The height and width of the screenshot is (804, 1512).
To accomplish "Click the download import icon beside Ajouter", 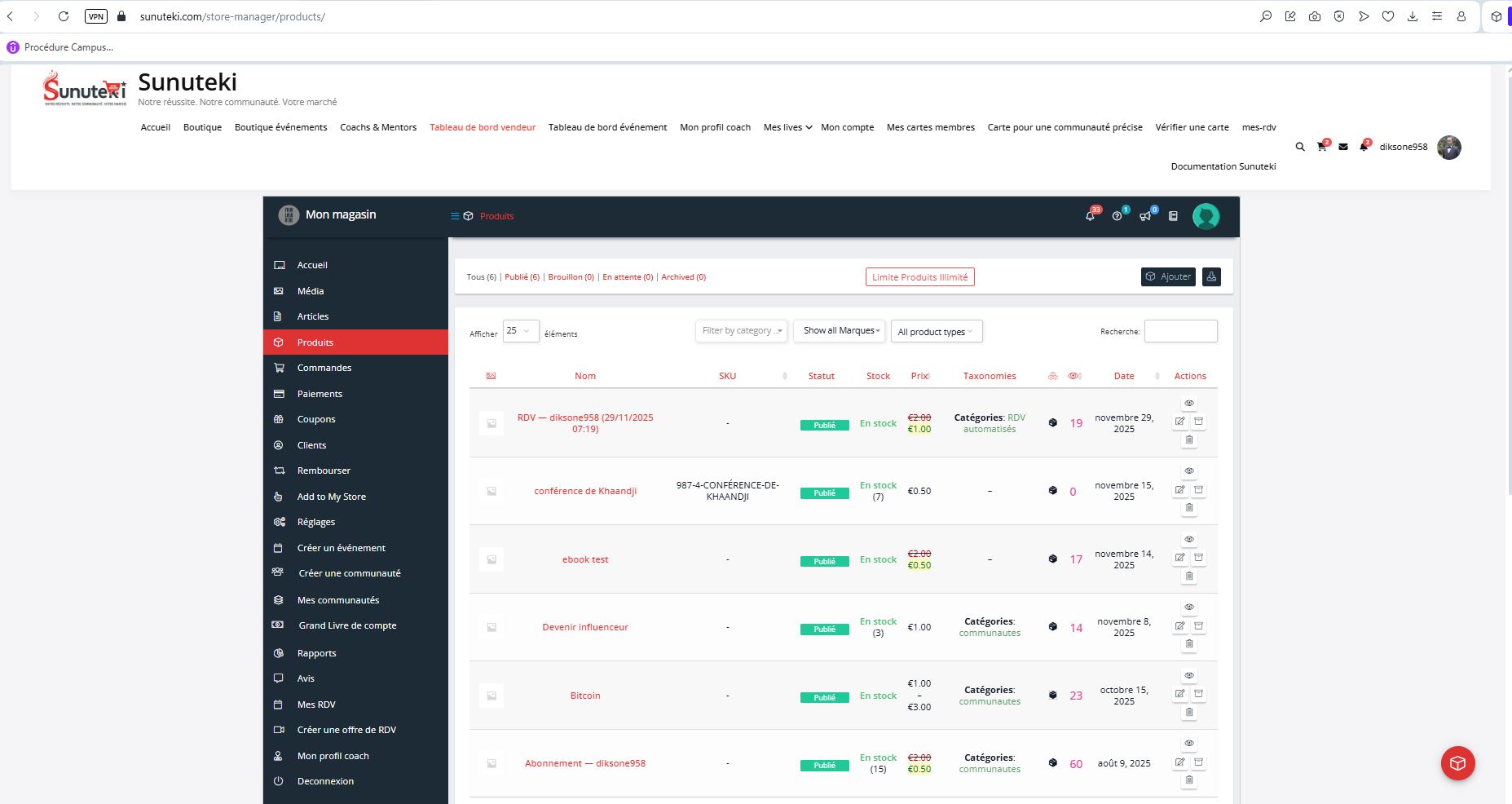I will tap(1211, 276).
